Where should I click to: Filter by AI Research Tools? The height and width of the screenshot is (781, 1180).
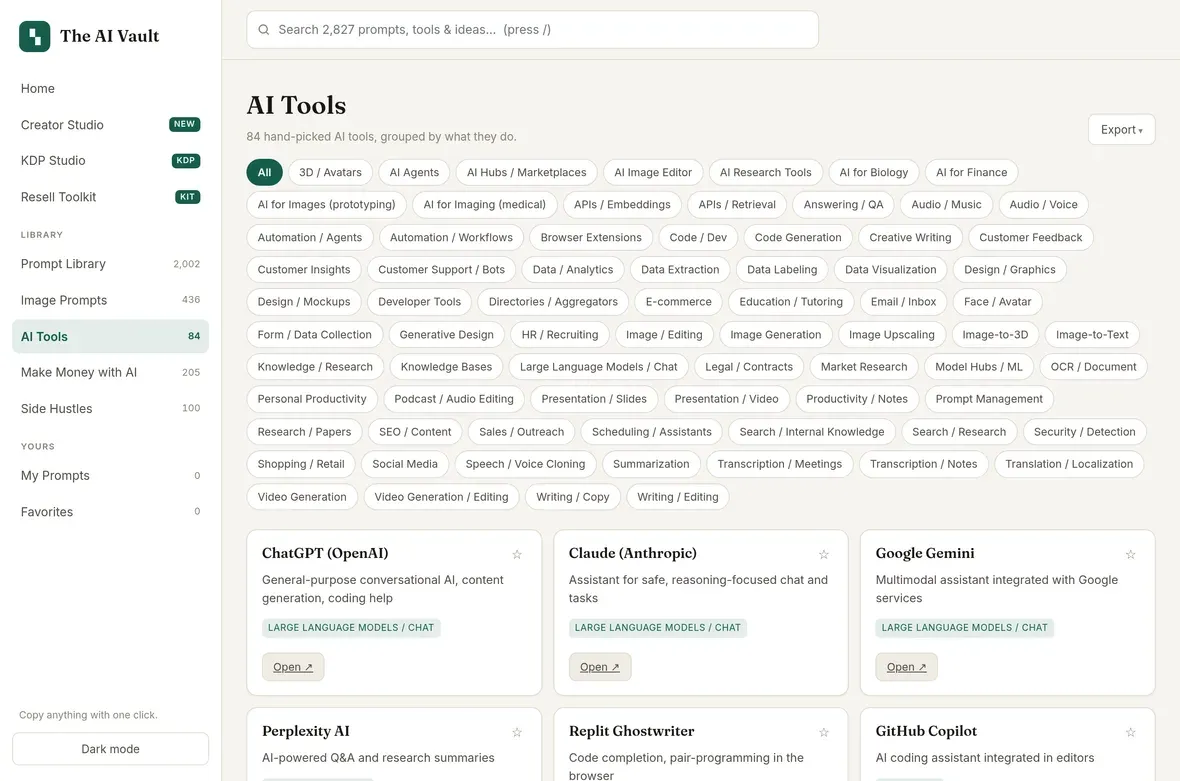point(765,172)
